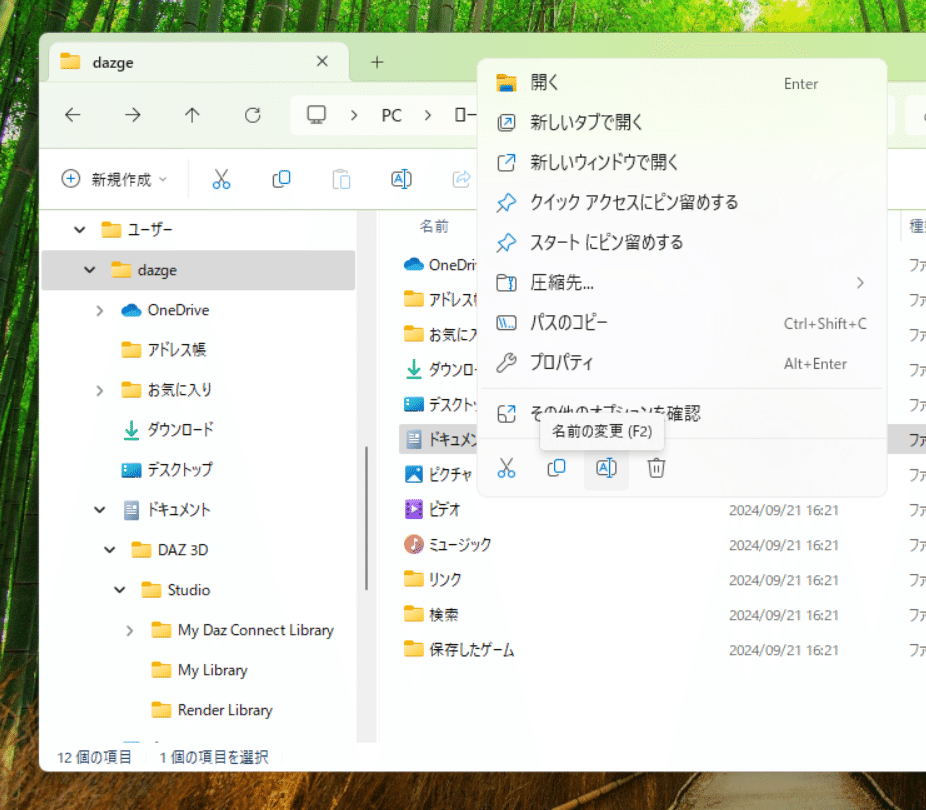Image resolution: width=926 pixels, height=810 pixels.
Task: Open a new tab with the plus button
Action: coord(377,61)
